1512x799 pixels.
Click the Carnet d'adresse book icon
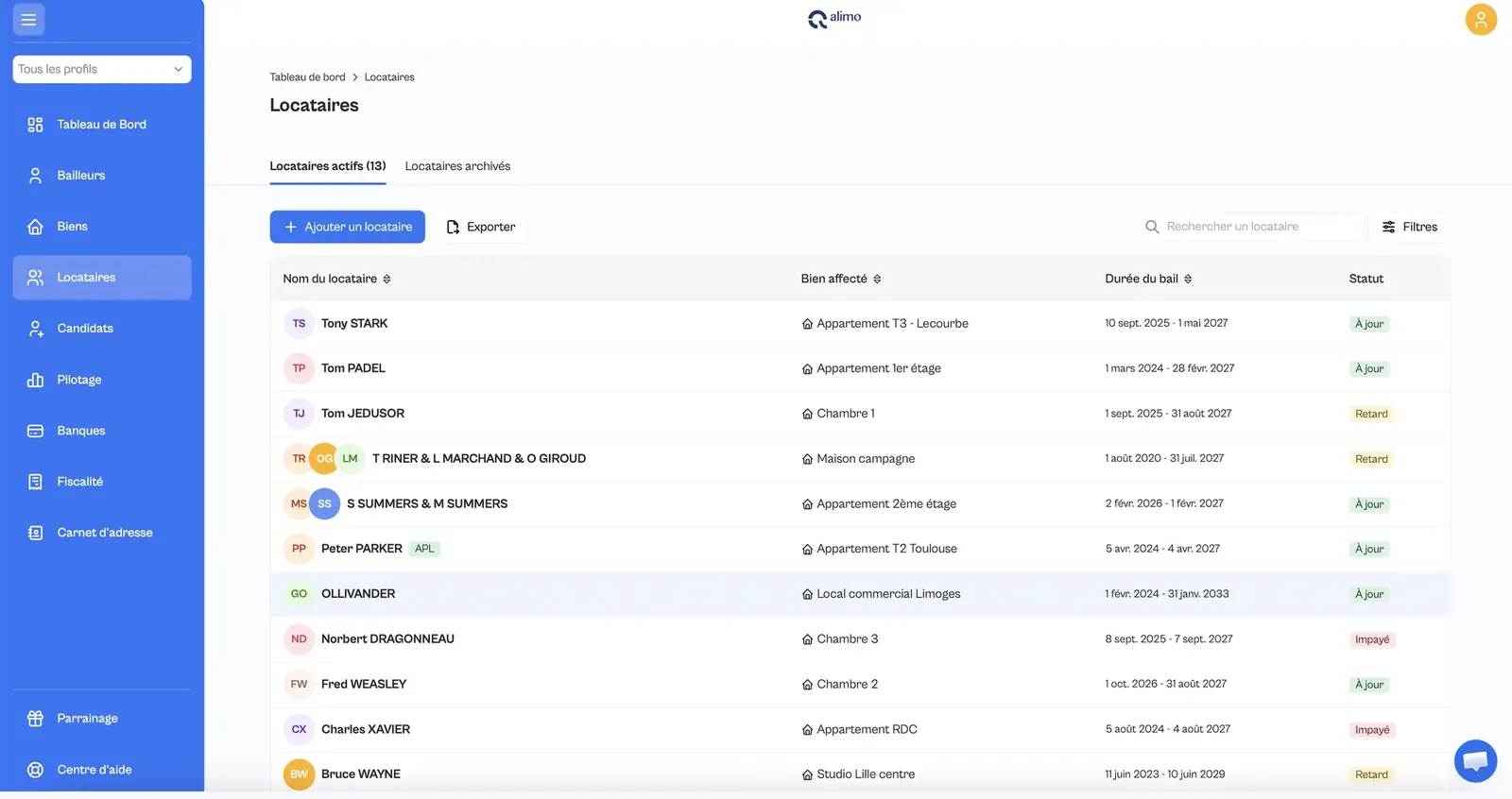click(x=35, y=533)
